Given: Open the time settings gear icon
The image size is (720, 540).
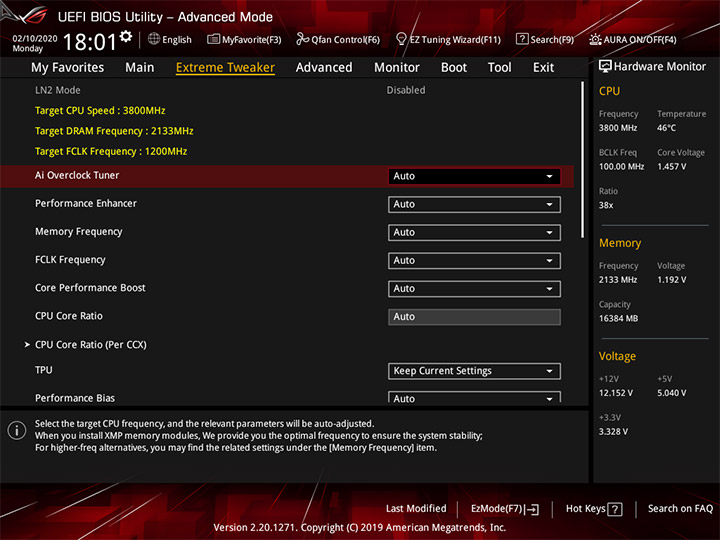Looking at the screenshot, I should click(126, 36).
